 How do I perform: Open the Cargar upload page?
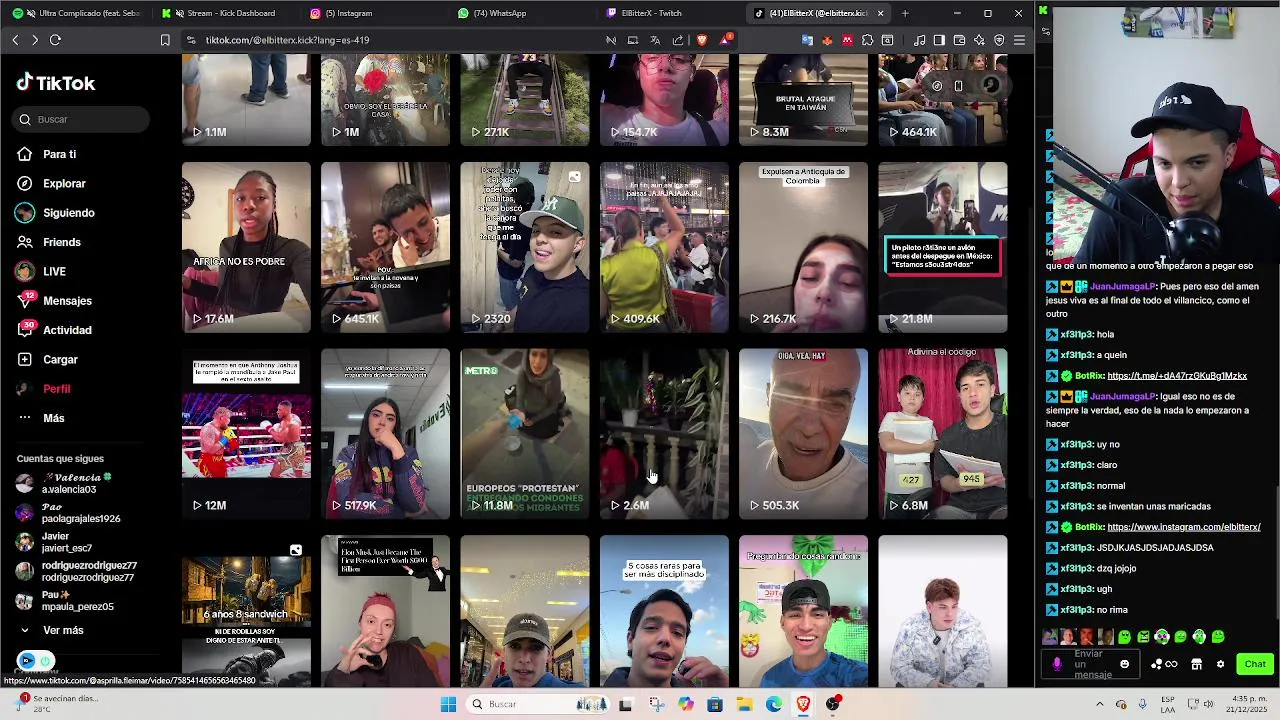point(48,359)
